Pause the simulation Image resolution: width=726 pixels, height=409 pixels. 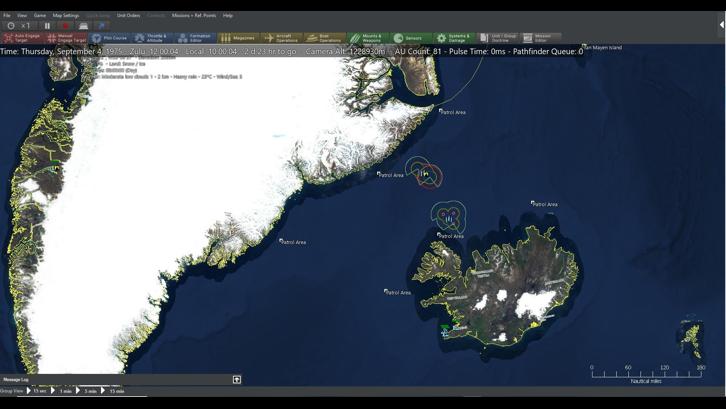coord(47,26)
